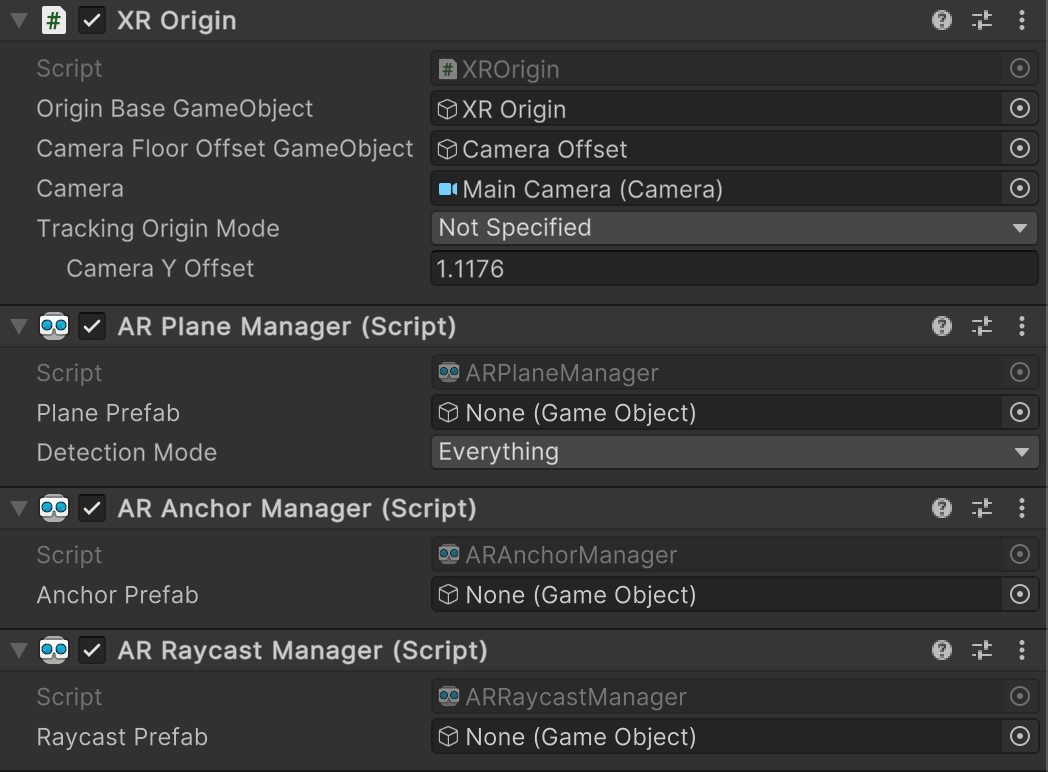This screenshot has height=772, width=1048.
Task: Click the preset selector on AR Anchor Manager
Action: (981, 508)
